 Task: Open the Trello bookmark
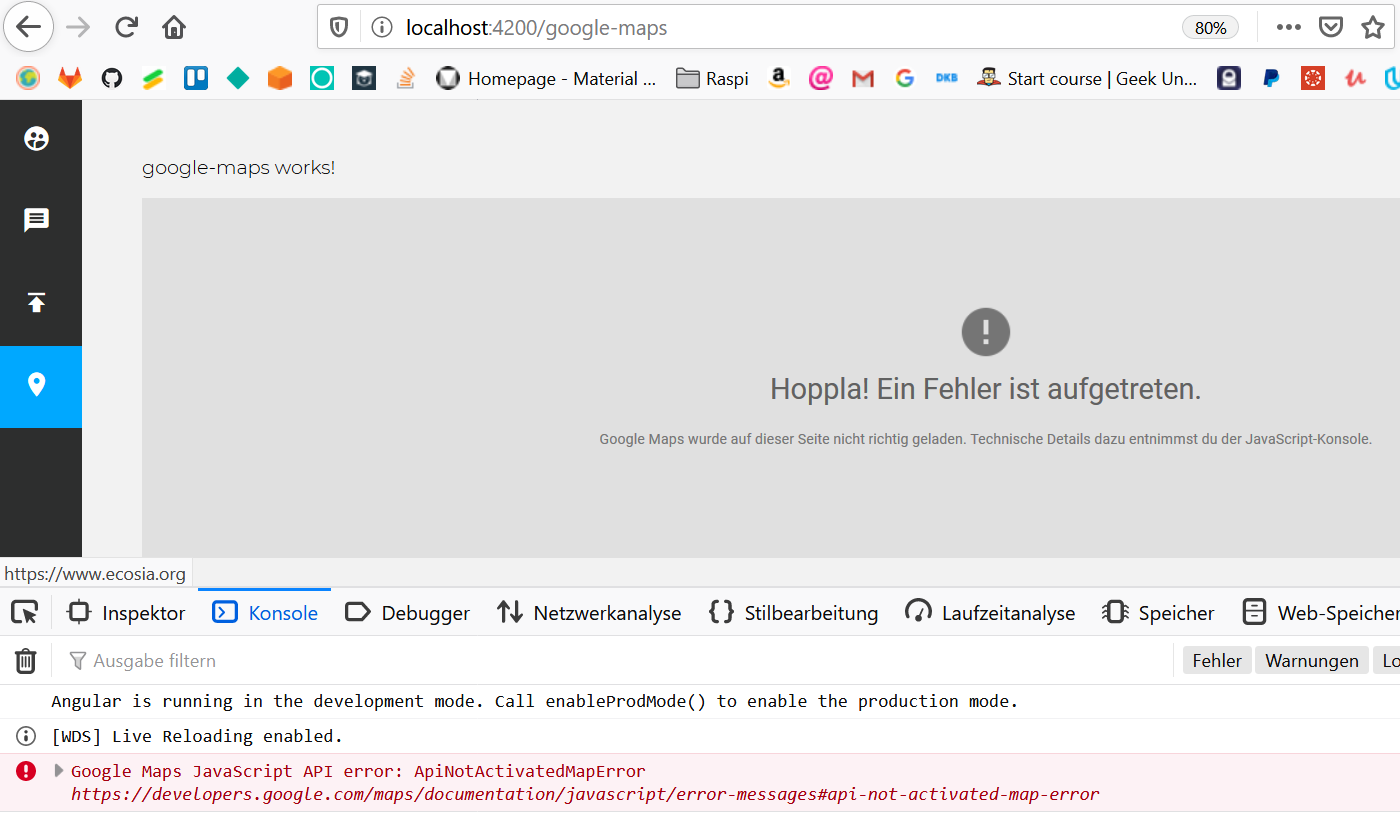point(196,78)
